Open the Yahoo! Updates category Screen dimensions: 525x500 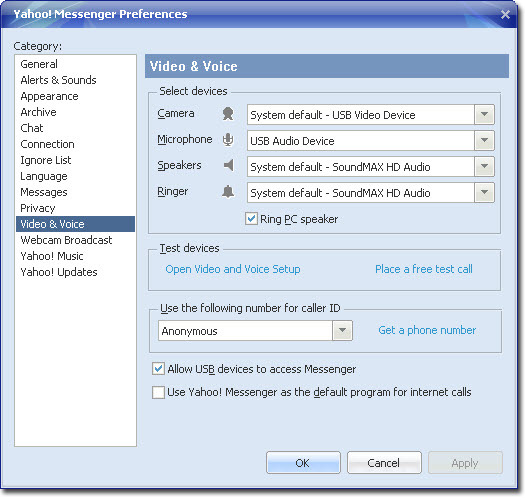click(75, 272)
